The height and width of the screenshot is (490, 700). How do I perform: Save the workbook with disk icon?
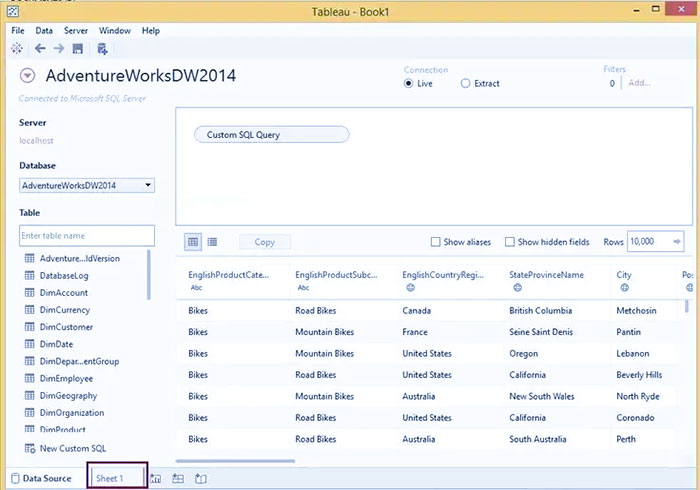click(78, 49)
